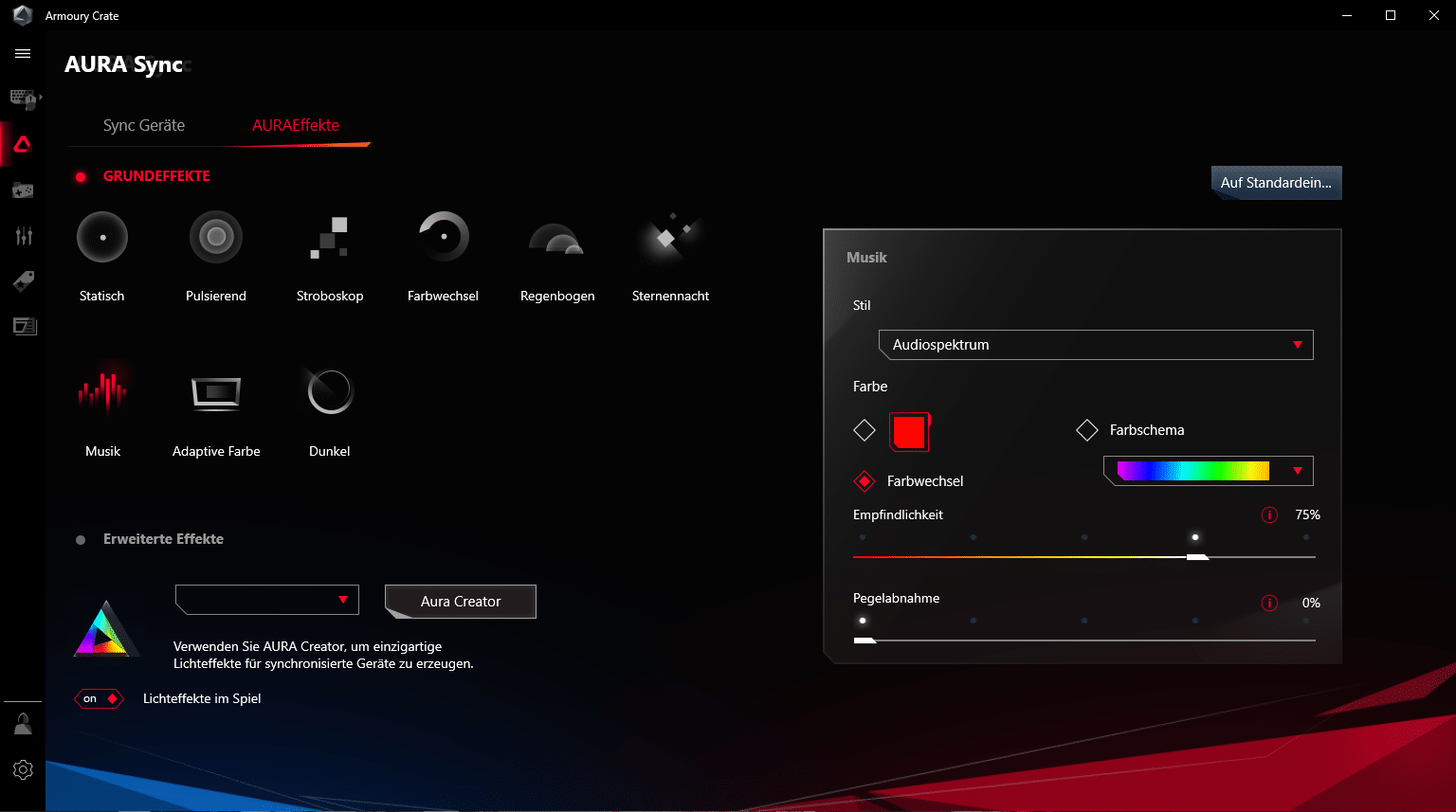Expand the rainbow color scheme dropdown
Image resolution: width=1456 pixels, height=812 pixels.
click(x=1208, y=471)
